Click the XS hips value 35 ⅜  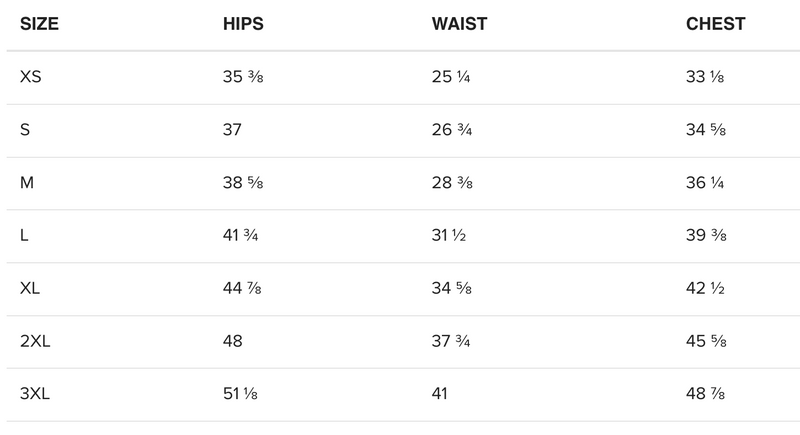point(243,77)
